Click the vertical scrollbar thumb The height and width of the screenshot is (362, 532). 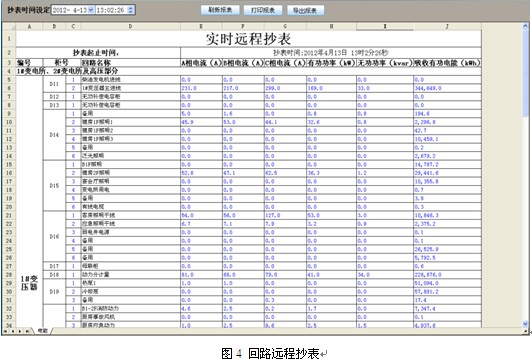coord(526,72)
